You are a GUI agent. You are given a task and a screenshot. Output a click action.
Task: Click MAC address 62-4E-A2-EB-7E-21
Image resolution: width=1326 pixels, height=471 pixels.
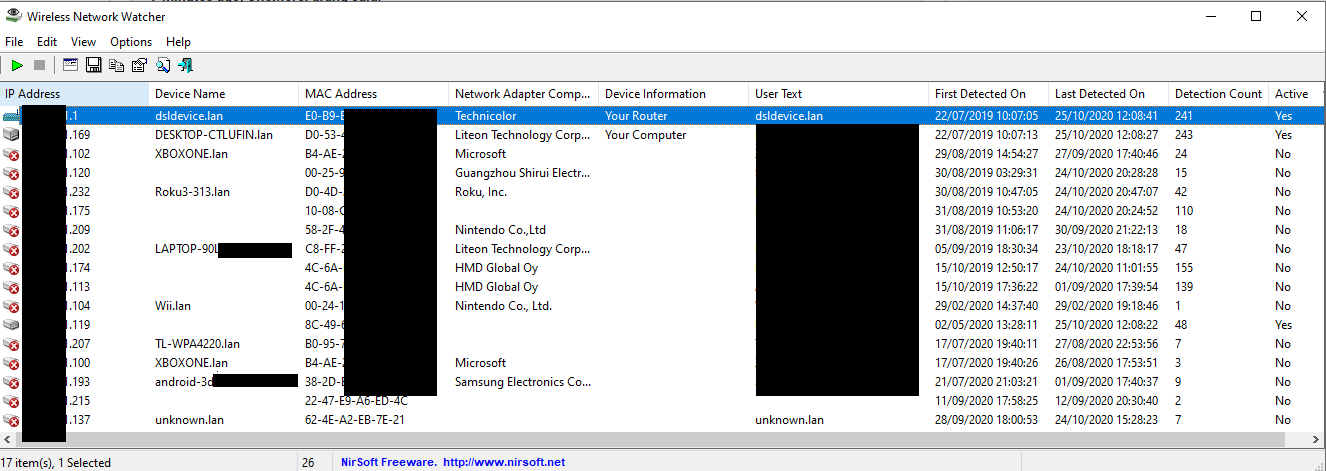point(355,420)
